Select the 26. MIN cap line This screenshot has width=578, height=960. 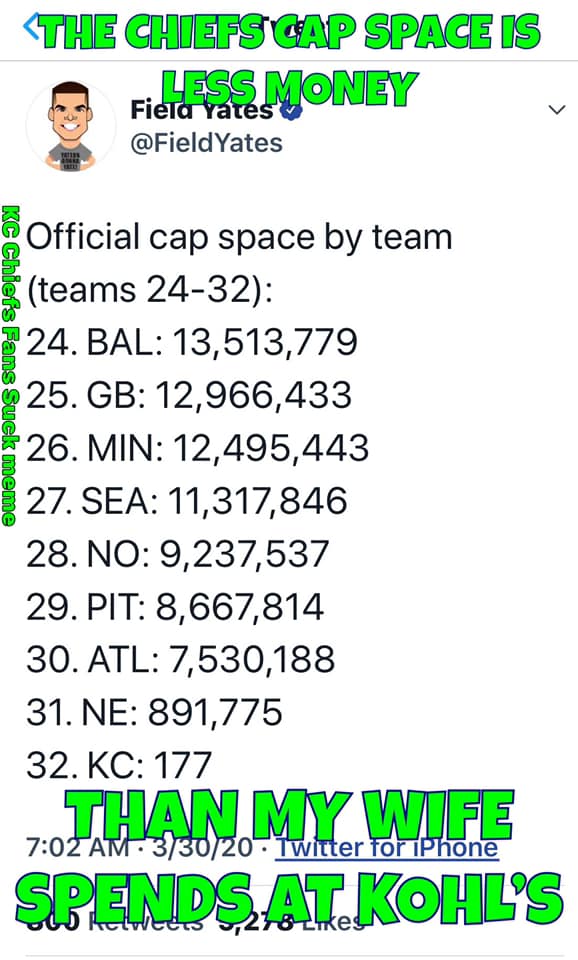(197, 448)
